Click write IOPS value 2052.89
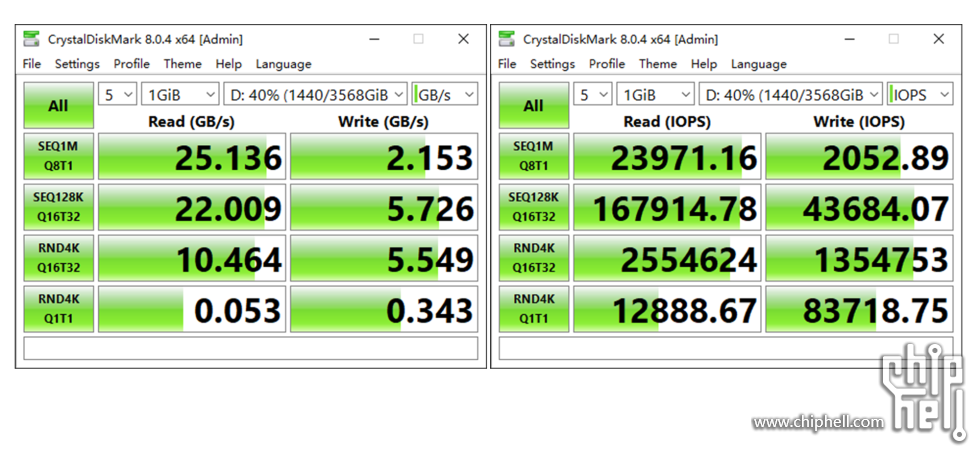This screenshot has width=980, height=457. point(859,156)
